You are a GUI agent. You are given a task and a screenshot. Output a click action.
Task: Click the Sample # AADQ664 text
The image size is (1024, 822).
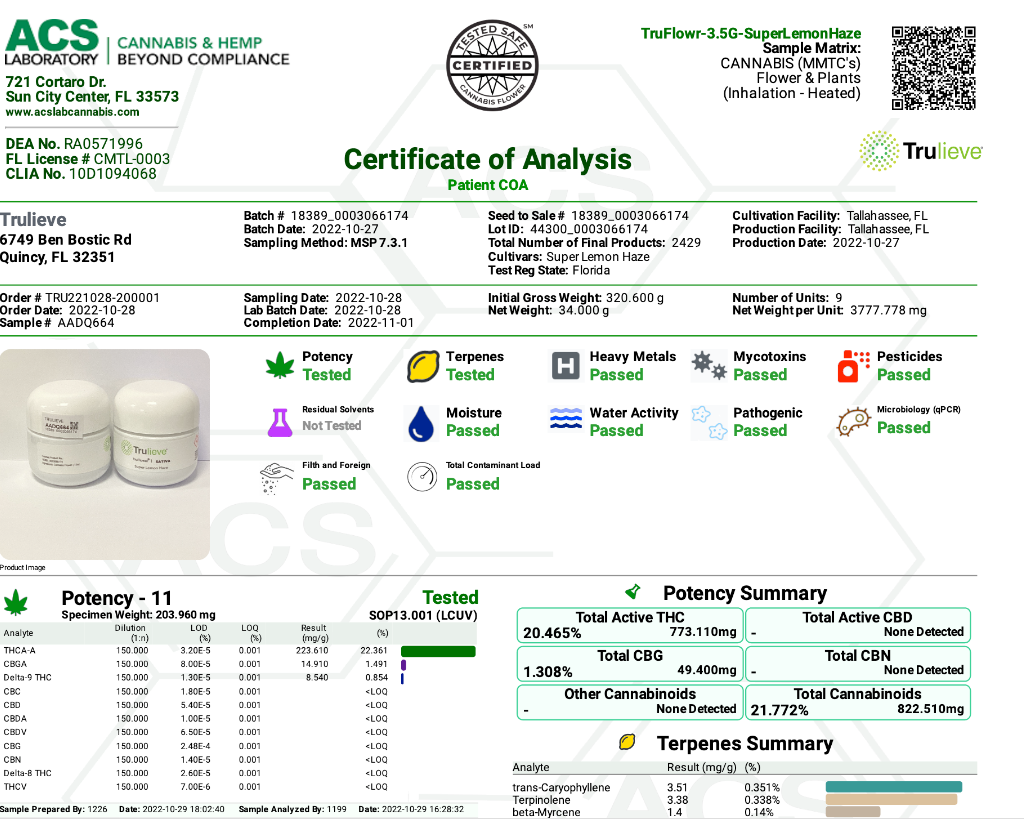coord(57,323)
